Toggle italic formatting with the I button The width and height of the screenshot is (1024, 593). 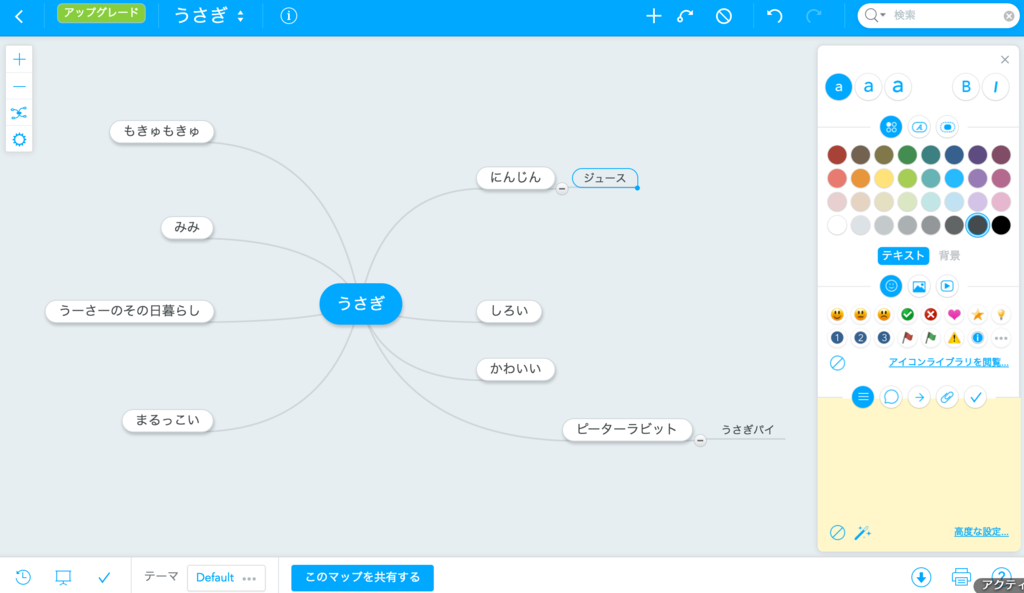click(x=996, y=88)
